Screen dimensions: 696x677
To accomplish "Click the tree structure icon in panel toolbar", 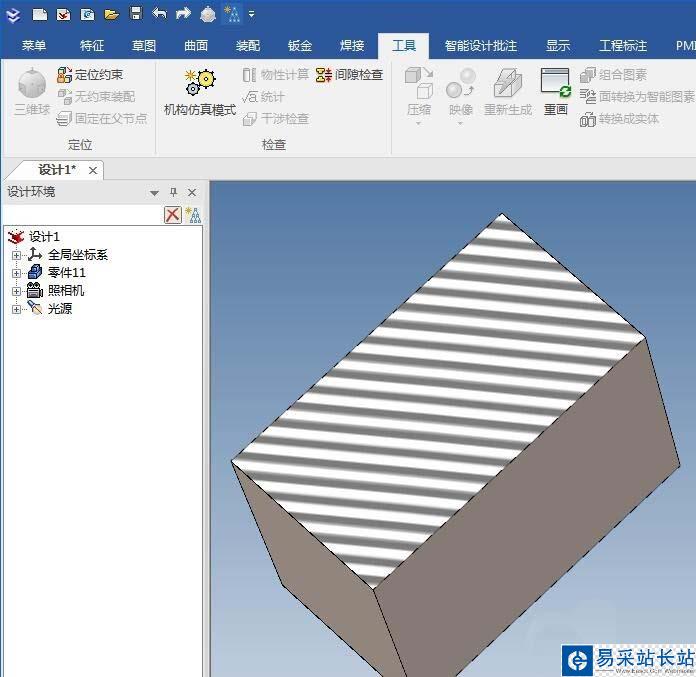I will (193, 215).
